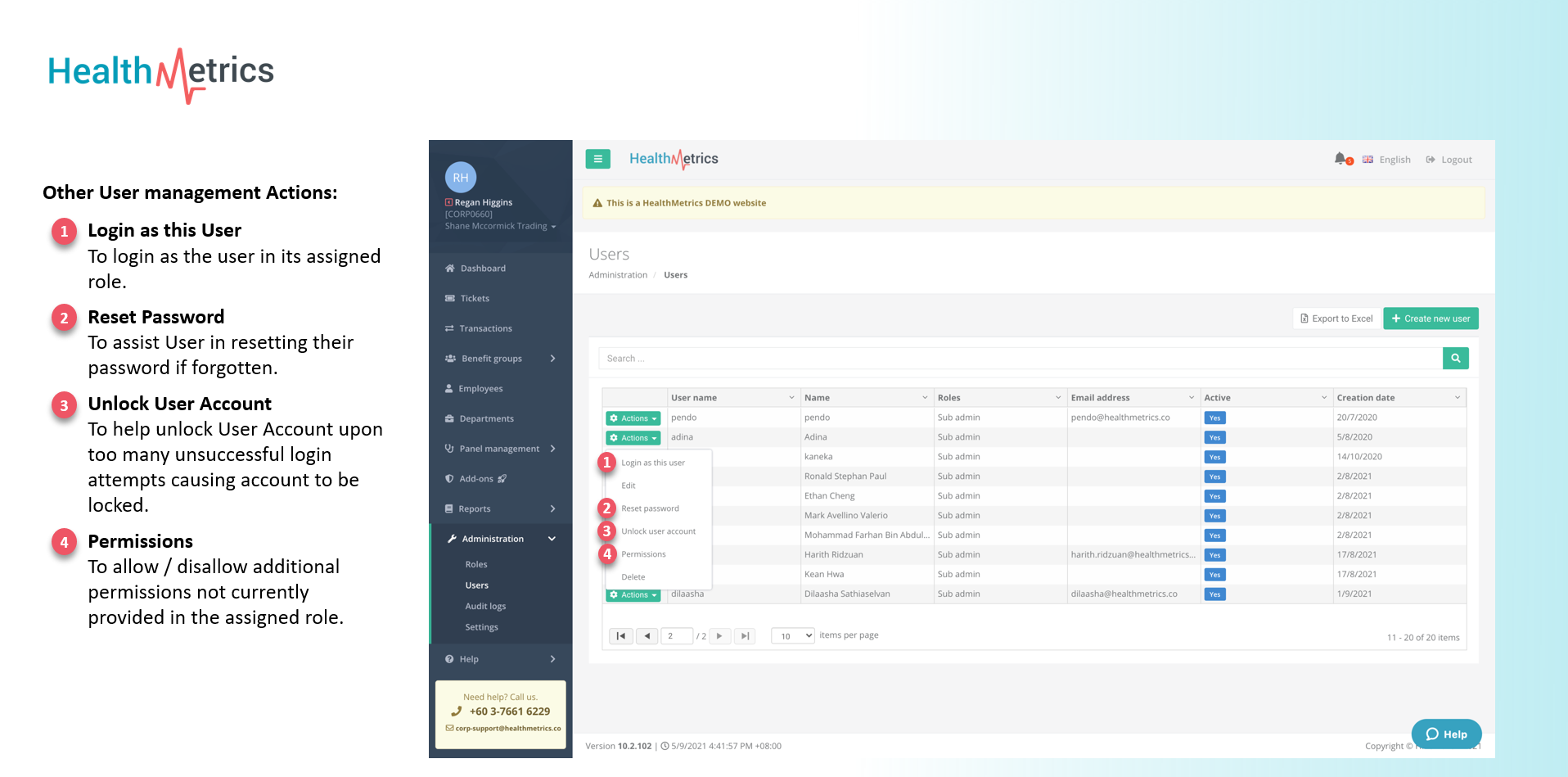Click the Create new user button
Screen dimensions: 1568x777
tap(1430, 318)
